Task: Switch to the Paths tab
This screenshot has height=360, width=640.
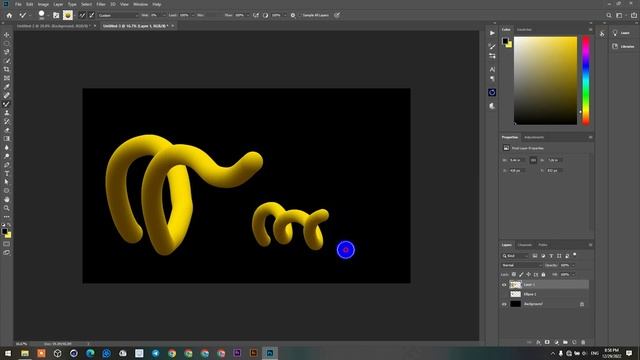Action: pos(543,245)
